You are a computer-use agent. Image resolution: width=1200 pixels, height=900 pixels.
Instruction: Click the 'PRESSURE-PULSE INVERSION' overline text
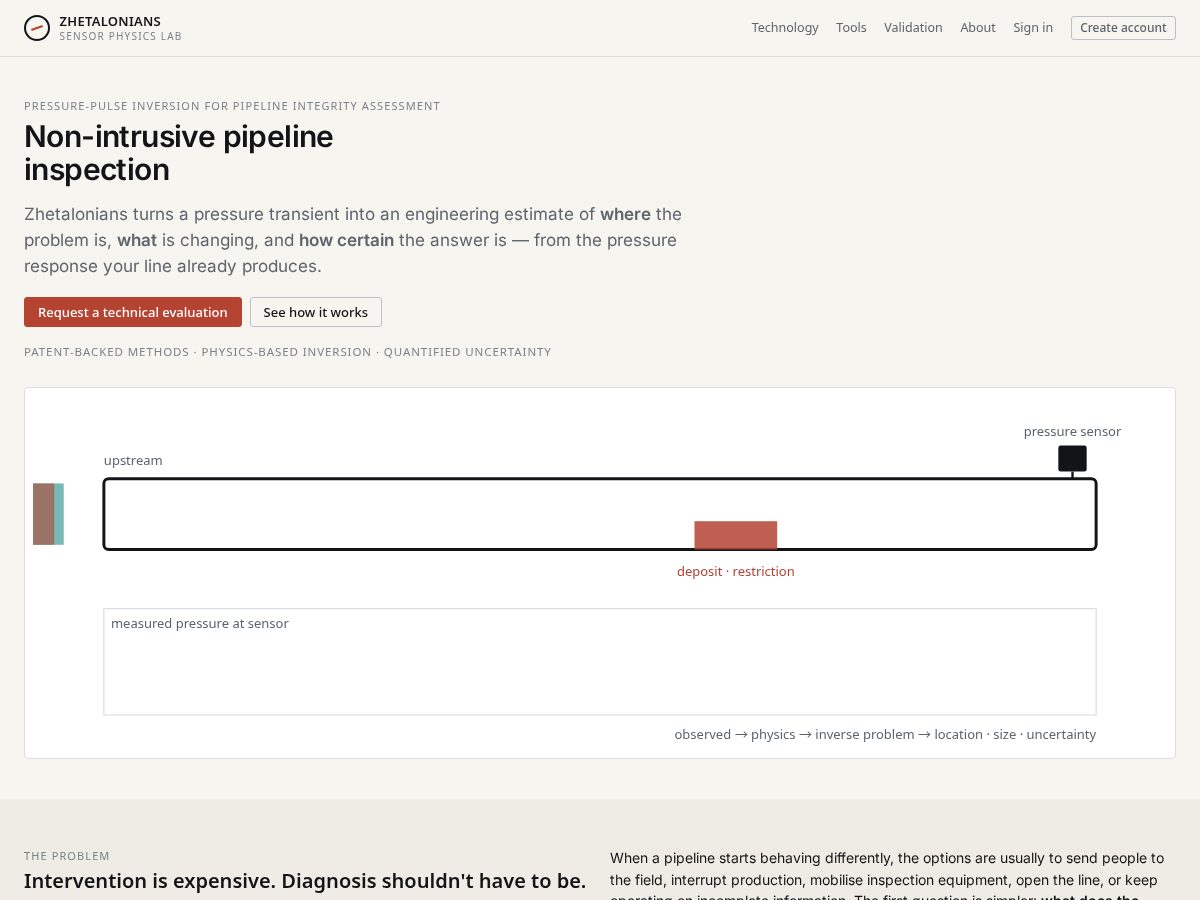(x=232, y=106)
